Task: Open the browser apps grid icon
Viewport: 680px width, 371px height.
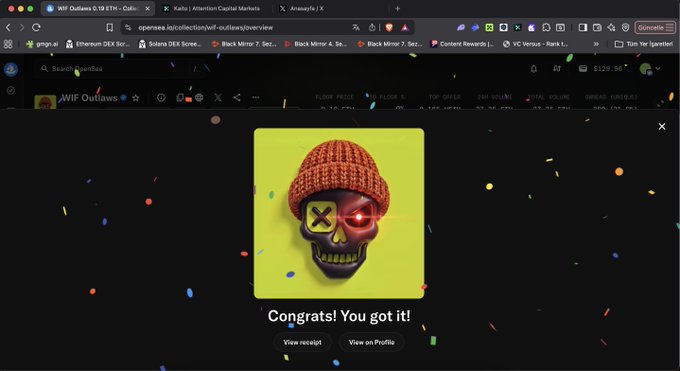Action: (x=7, y=44)
